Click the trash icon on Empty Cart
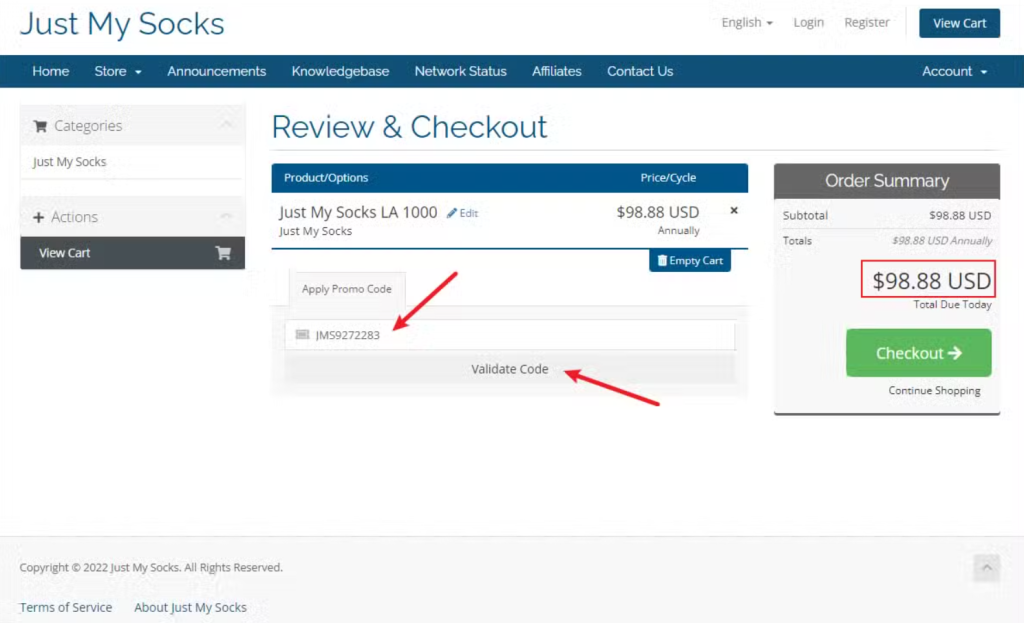 point(662,261)
